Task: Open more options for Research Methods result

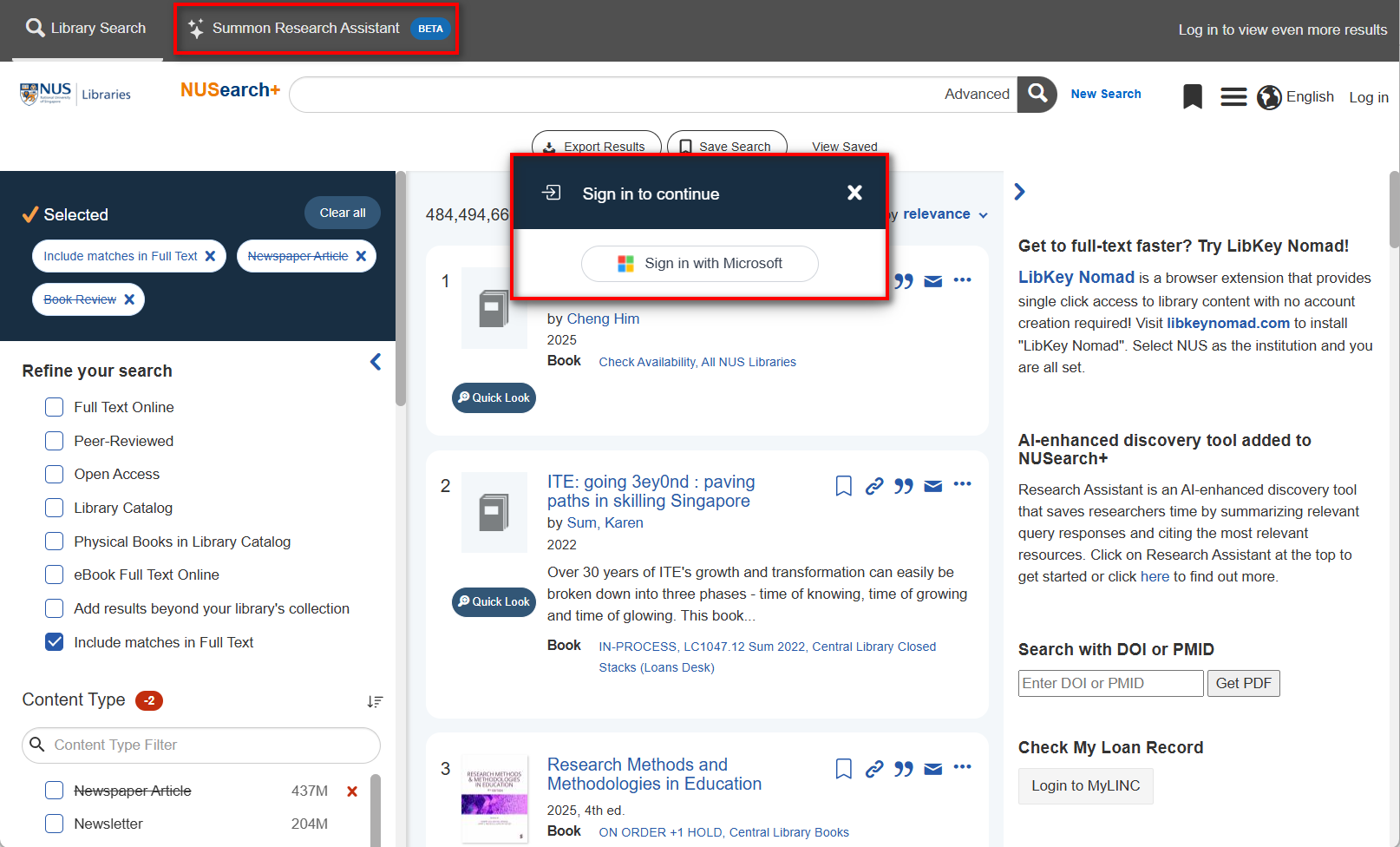Action: [963, 766]
